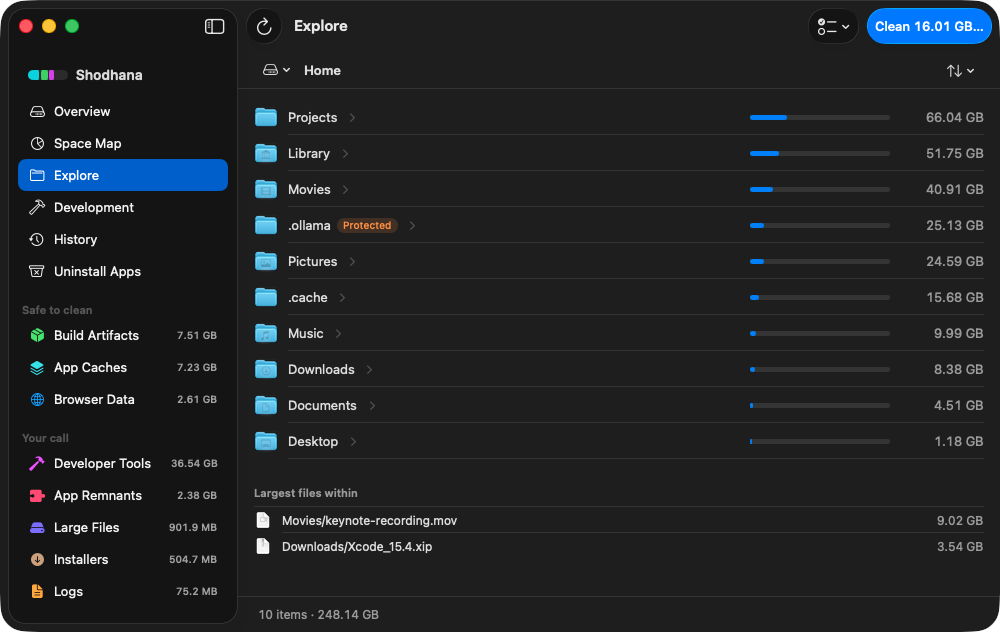Image resolution: width=1000 pixels, height=632 pixels.
Task: Click the Library size usage bar
Action: click(x=820, y=154)
